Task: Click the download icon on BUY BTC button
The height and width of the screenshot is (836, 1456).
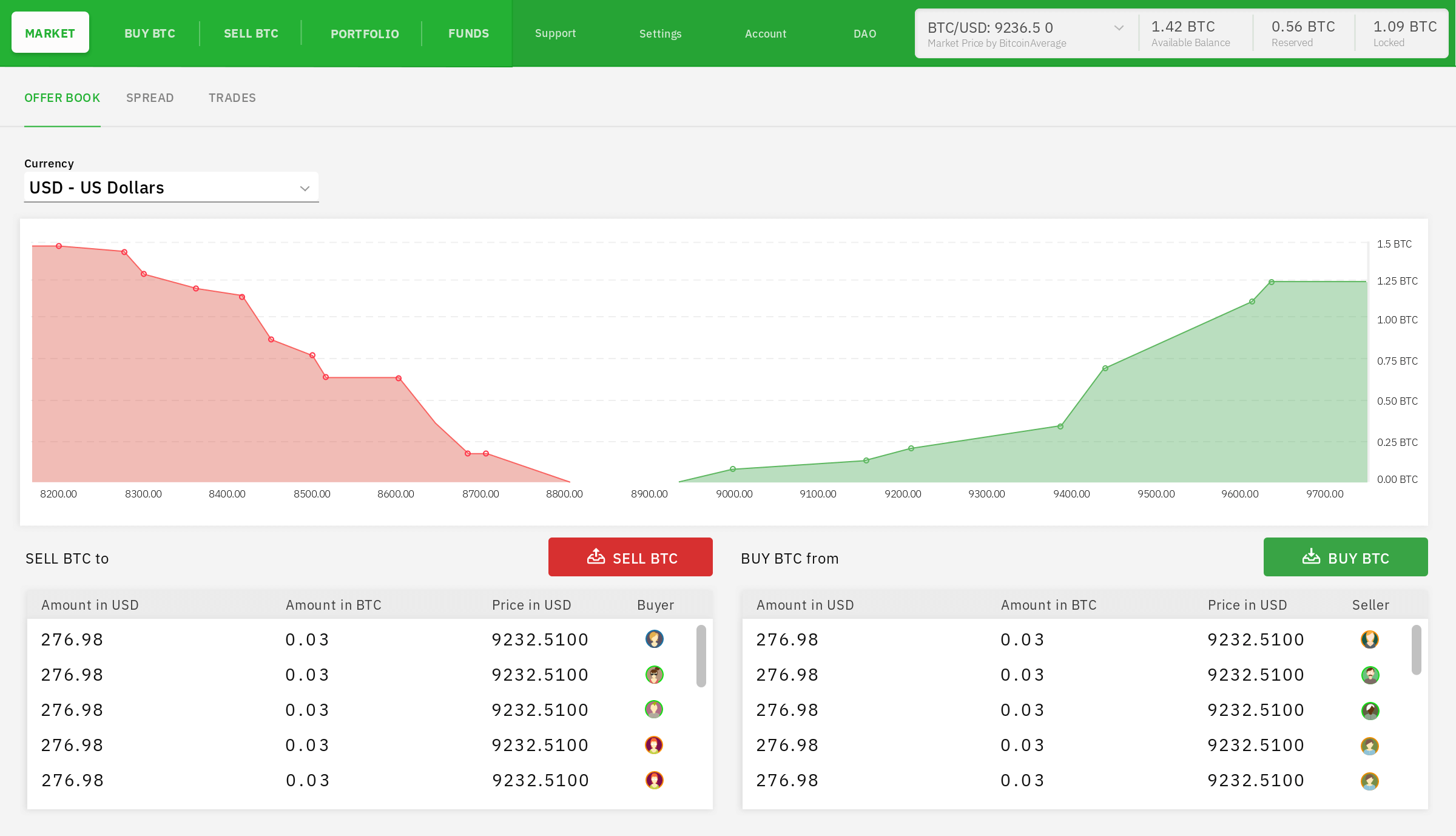Action: [1312, 556]
